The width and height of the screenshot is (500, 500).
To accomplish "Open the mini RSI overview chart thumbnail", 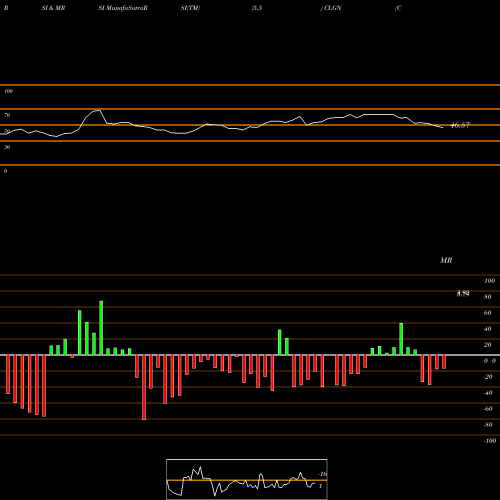I will [x=247, y=479].
